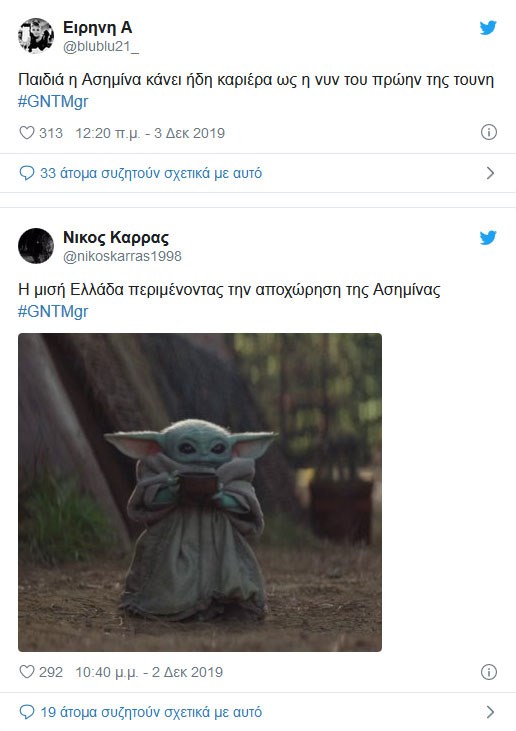Click the 10:40 μ.μ. - 2 Δεκ 2019 timestamp
Viewport: 516px width, 731px height.
click(x=149, y=672)
